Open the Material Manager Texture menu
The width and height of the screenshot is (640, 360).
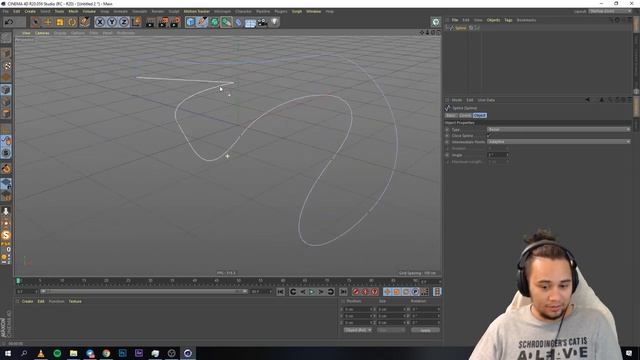pyautogui.click(x=75, y=301)
